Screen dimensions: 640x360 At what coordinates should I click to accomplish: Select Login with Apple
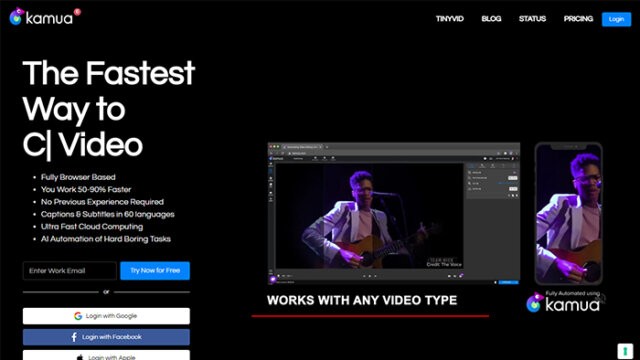click(x=106, y=355)
